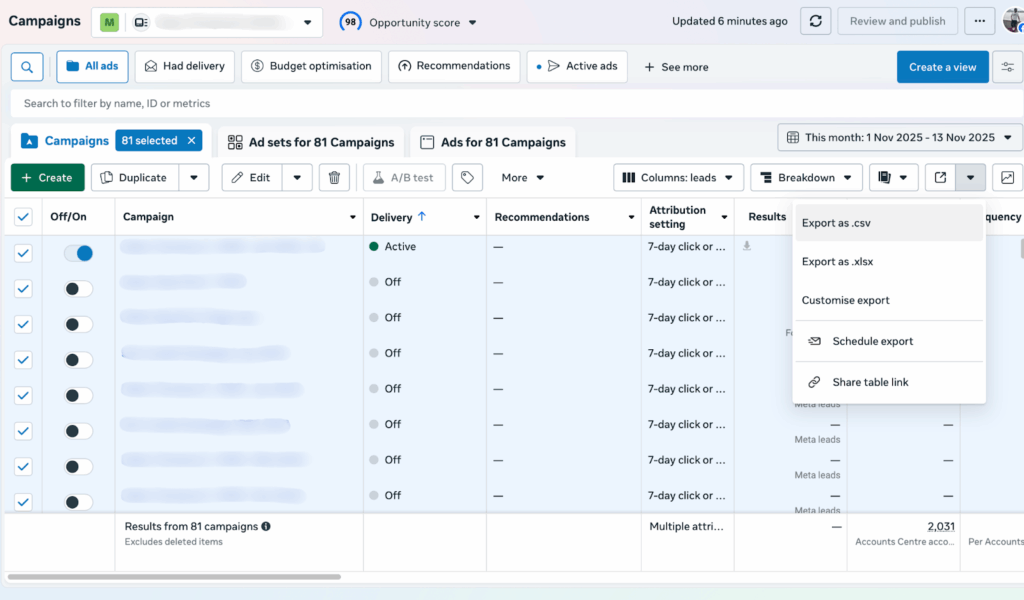This screenshot has height=600, width=1024.
Task: Click the share export arrow icon
Action: click(940, 178)
